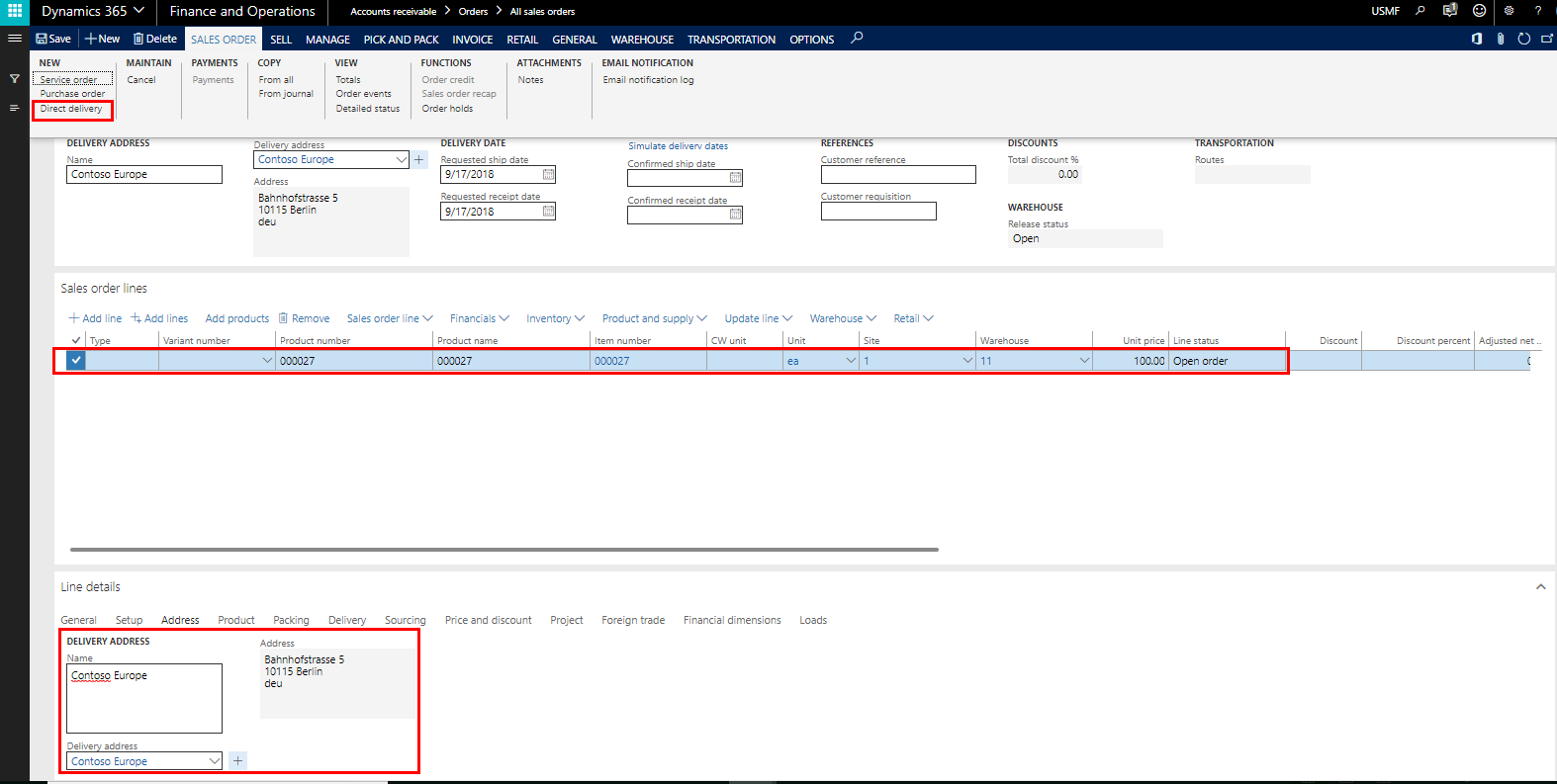
Task: Open Order holds under FUNCTIONS
Action: tap(447, 109)
